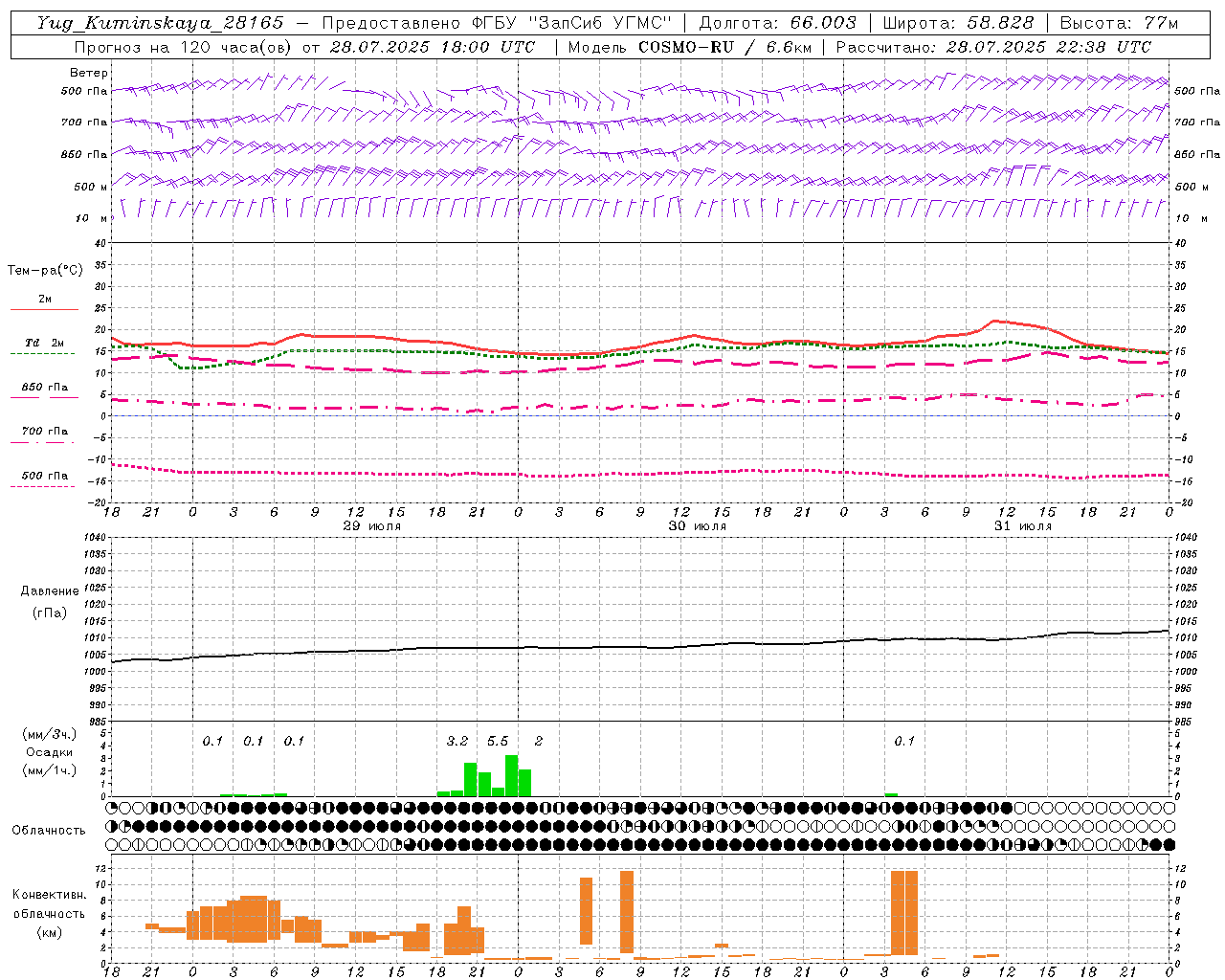Click the "500 м" wind level label on left
This screenshot has width=1225, height=980.
click(x=91, y=187)
